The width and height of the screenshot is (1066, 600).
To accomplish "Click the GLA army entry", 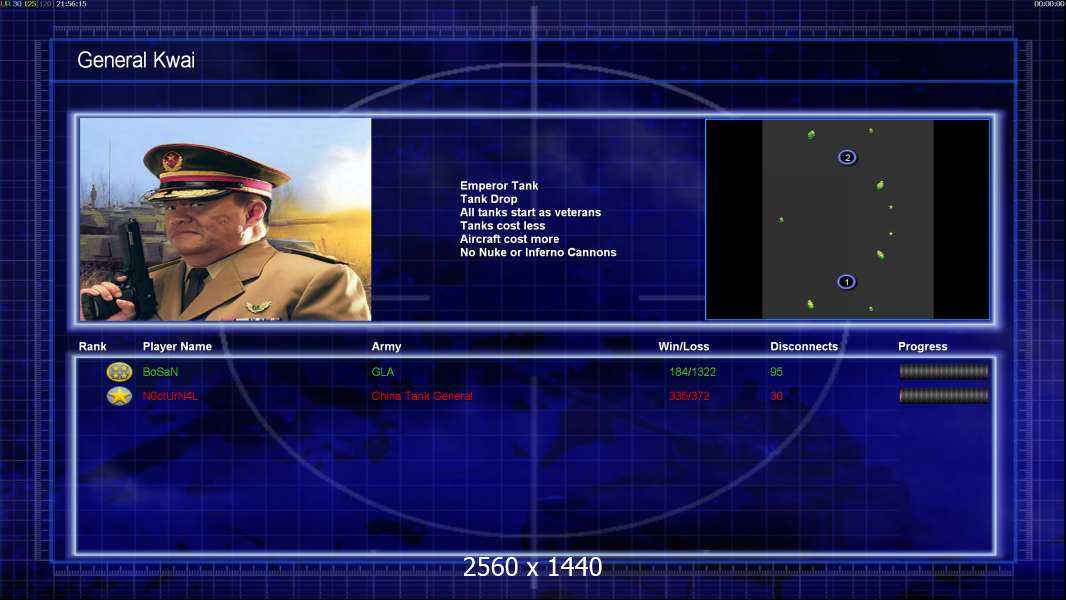I will [x=383, y=372].
